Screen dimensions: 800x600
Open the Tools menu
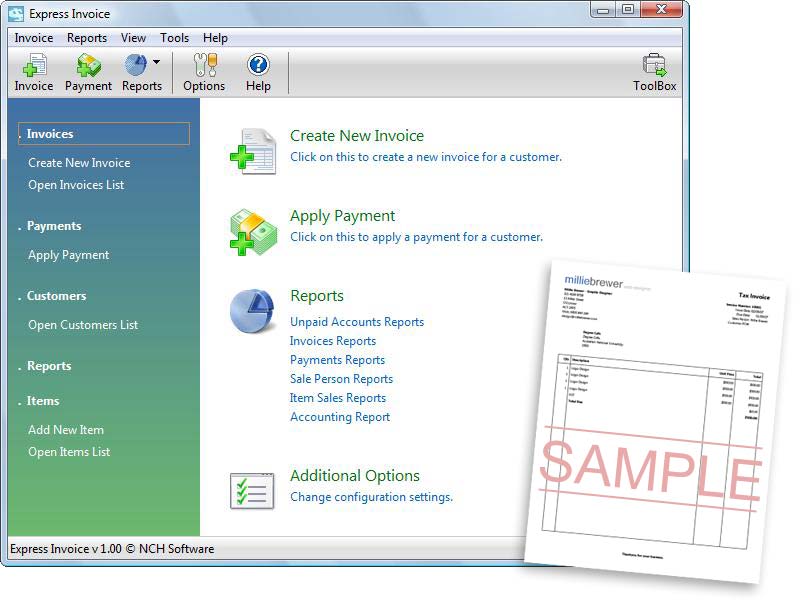click(174, 38)
